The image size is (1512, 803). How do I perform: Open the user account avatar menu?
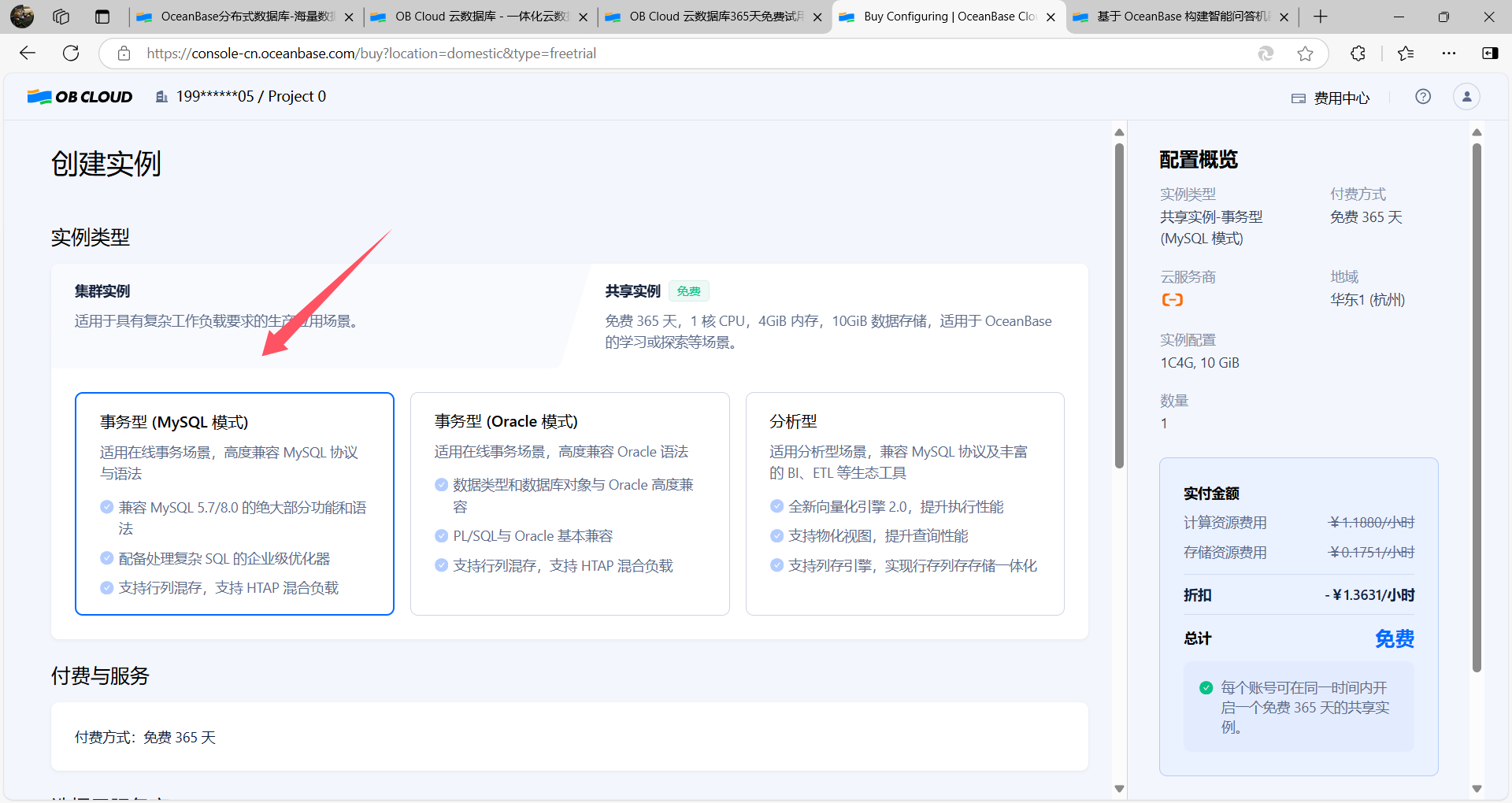[1466, 97]
